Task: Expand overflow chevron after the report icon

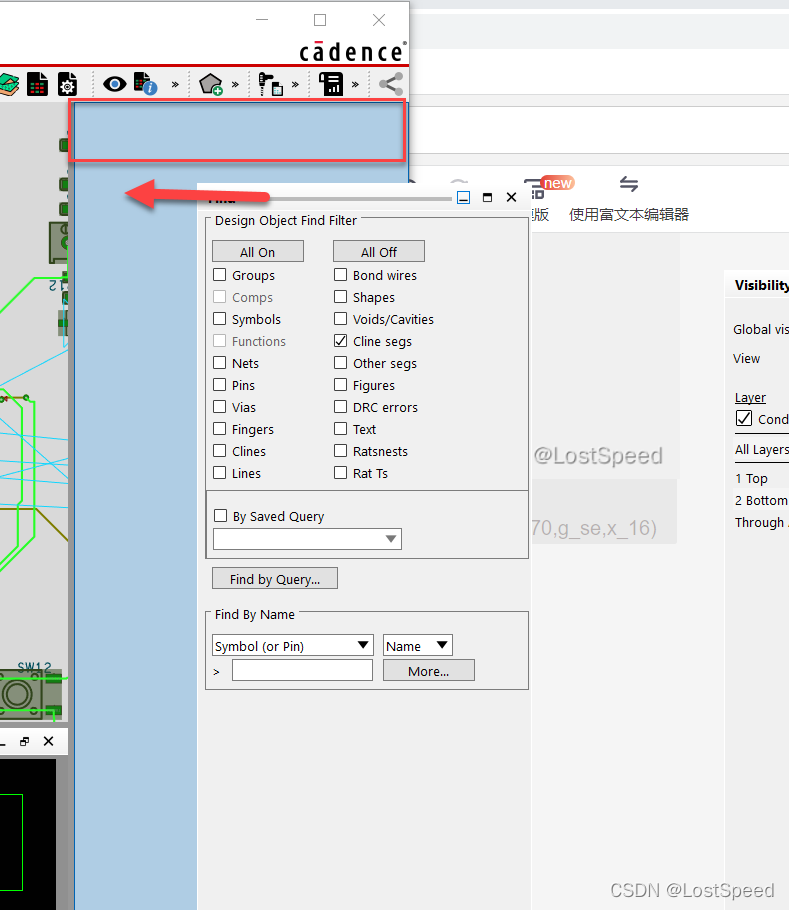Action: tap(355, 85)
